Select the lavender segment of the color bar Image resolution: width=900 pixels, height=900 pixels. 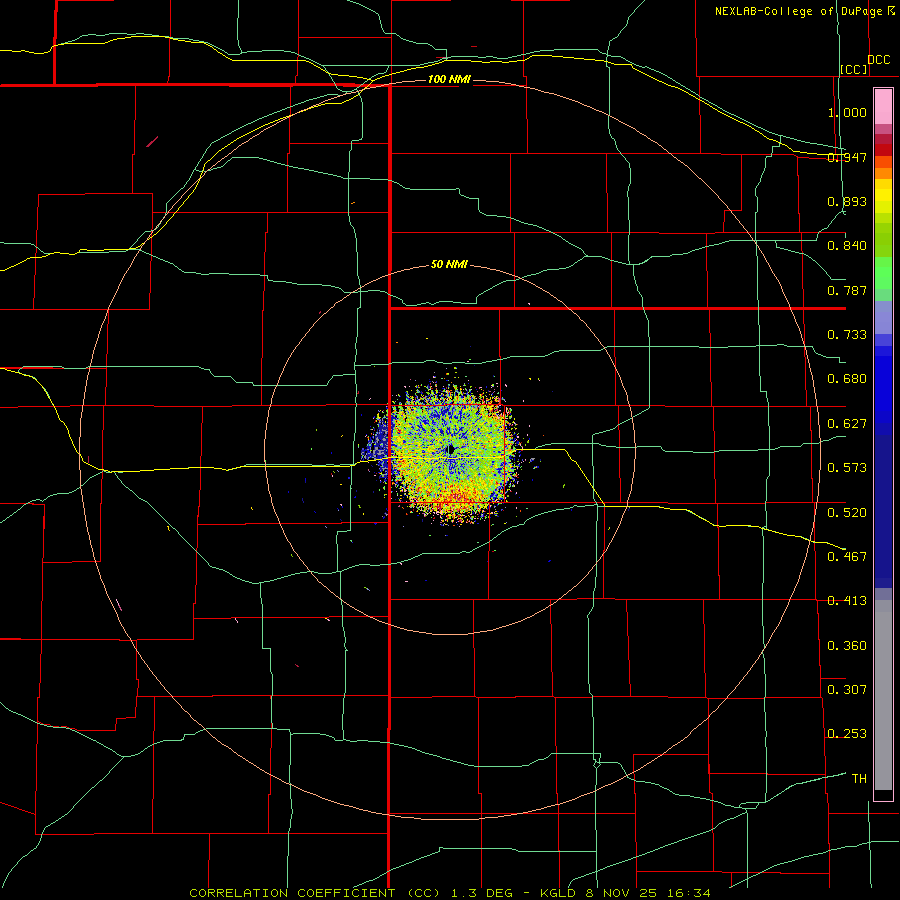pyautogui.click(x=883, y=317)
